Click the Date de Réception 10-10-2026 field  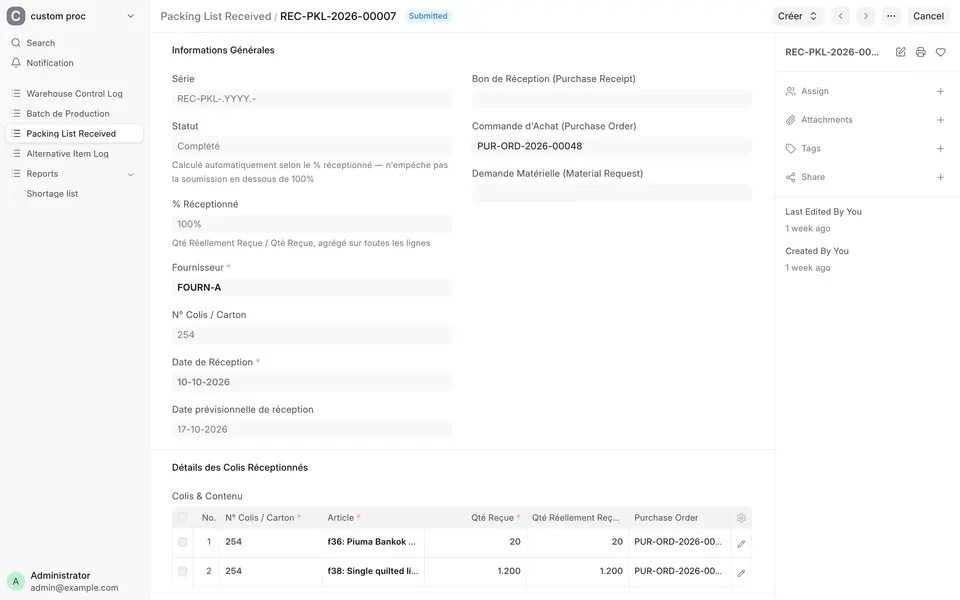tap(312, 382)
